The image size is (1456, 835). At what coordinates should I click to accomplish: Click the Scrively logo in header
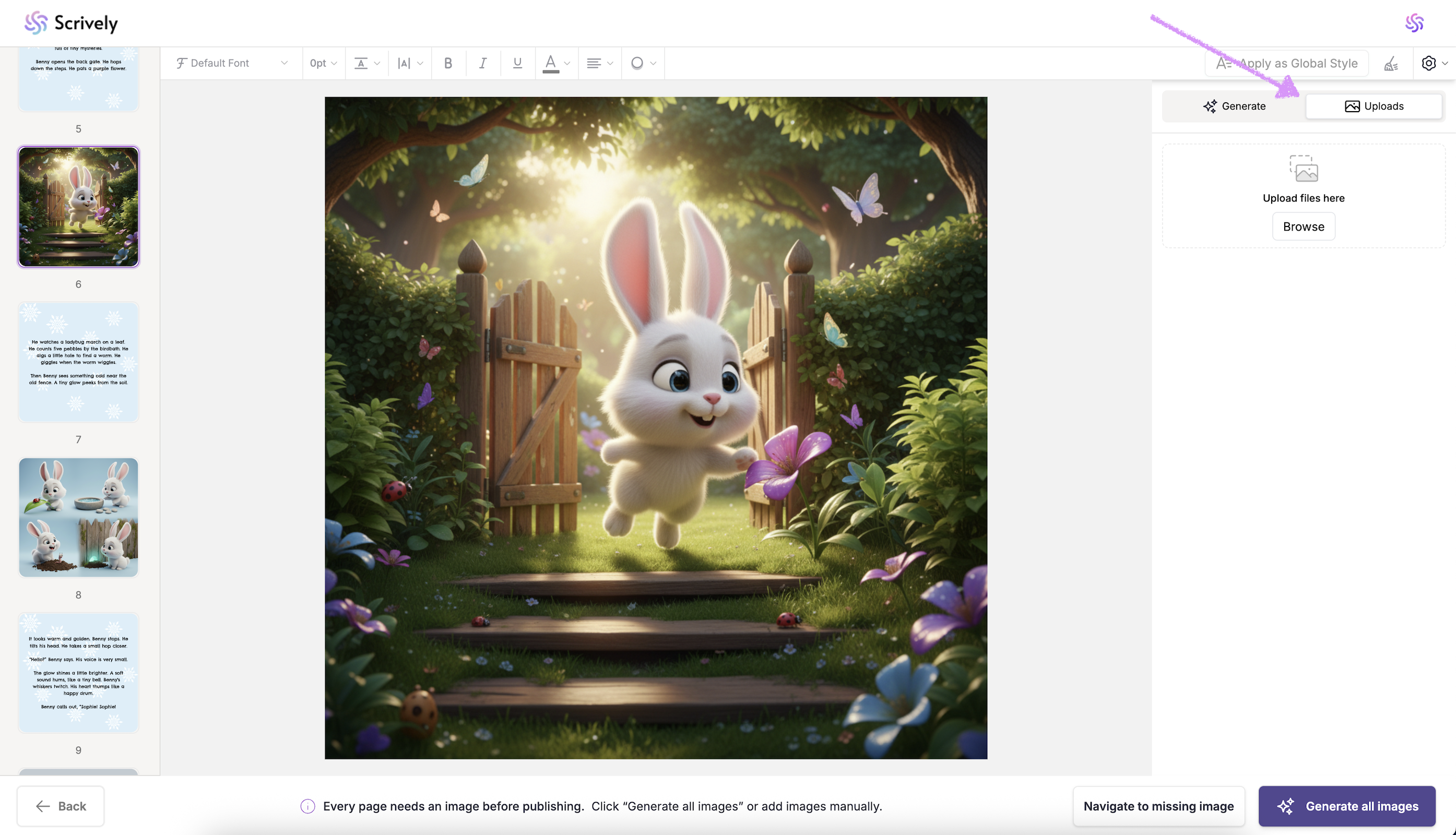pos(71,23)
